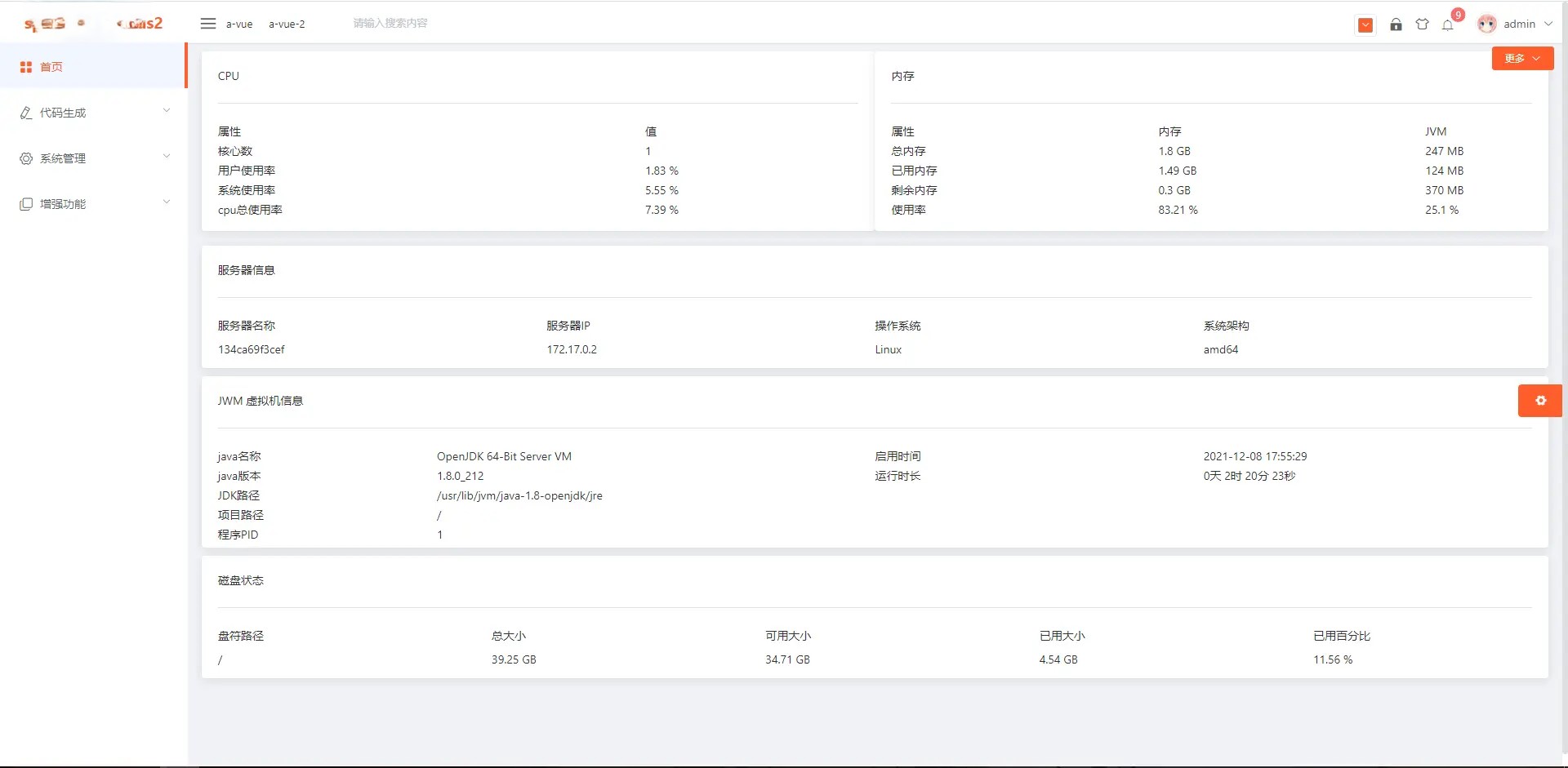Click the 用户使用率 value 1.83 %

coord(661,171)
